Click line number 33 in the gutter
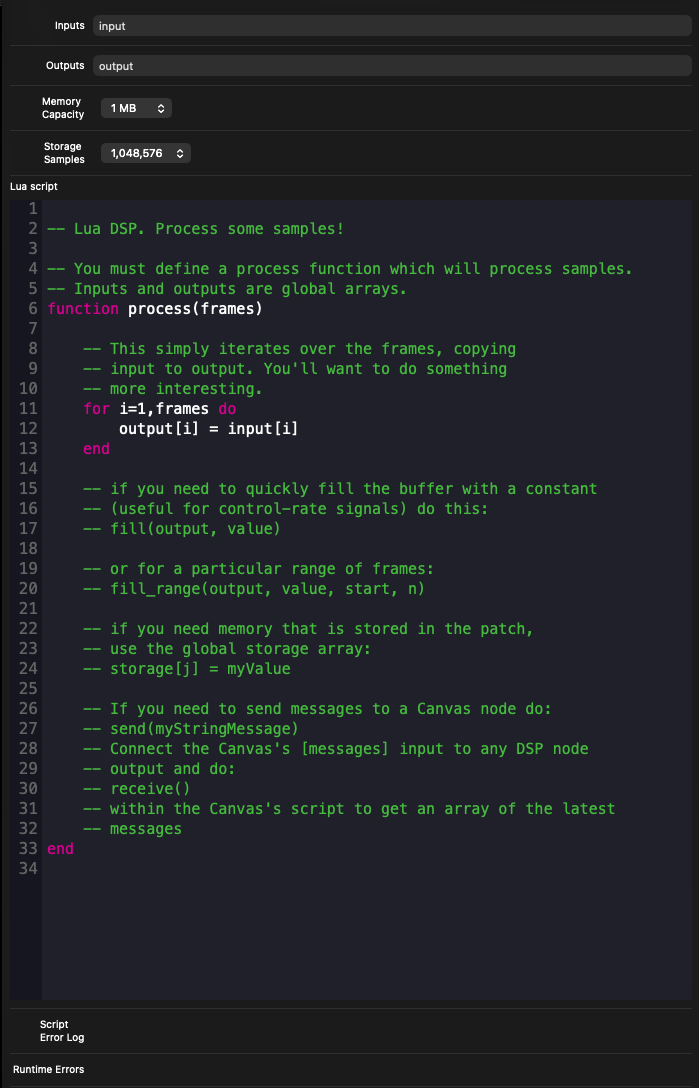This screenshot has width=699, height=1088. tap(28, 848)
